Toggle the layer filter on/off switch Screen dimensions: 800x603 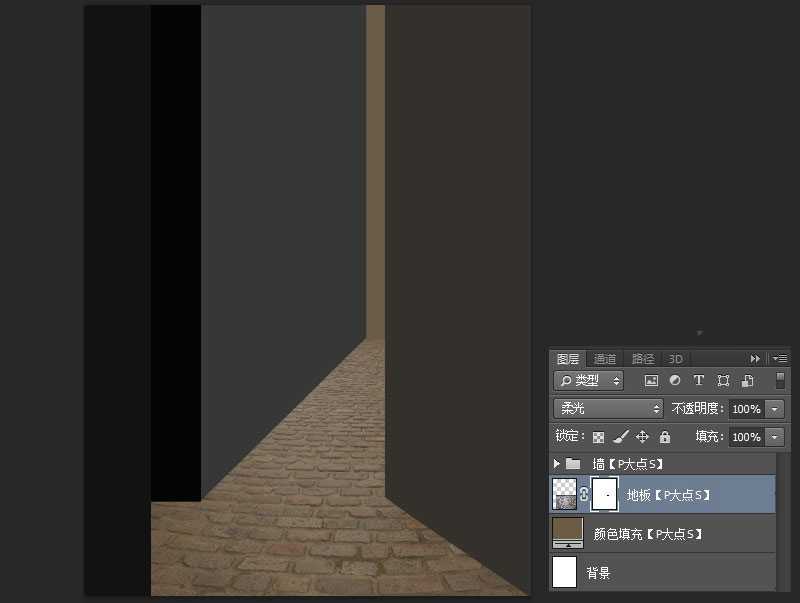(780, 380)
